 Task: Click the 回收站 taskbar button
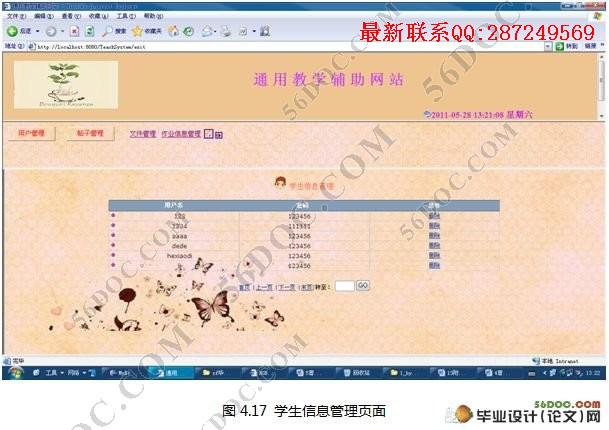click(x=357, y=373)
